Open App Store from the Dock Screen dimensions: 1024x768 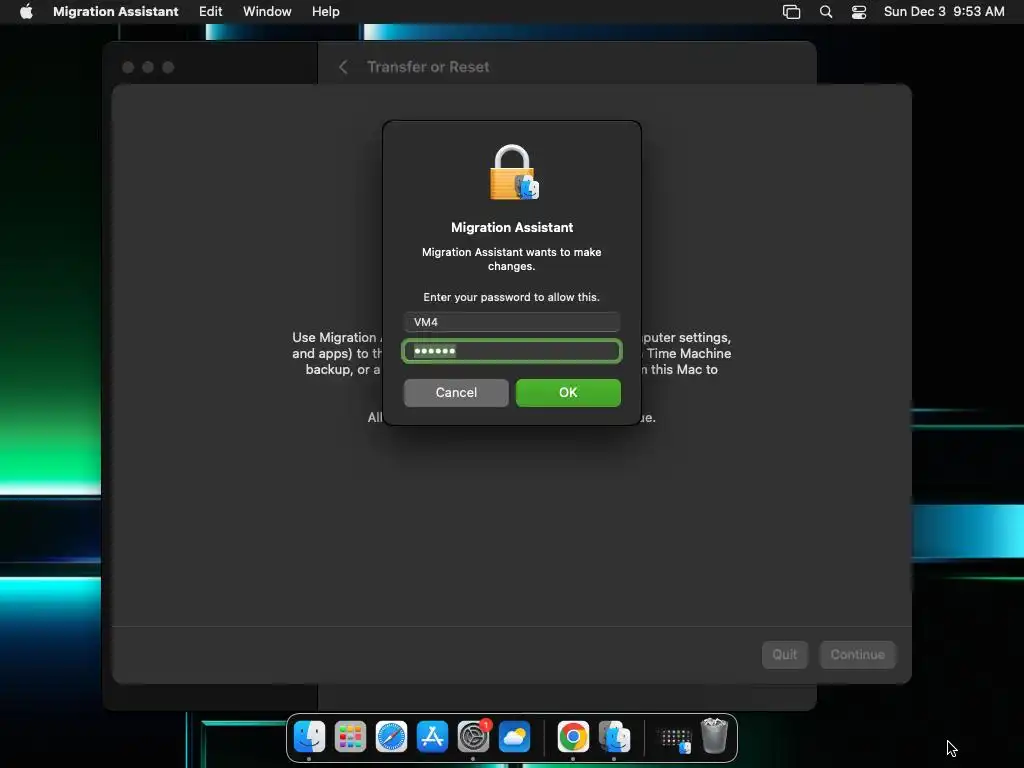(x=432, y=737)
